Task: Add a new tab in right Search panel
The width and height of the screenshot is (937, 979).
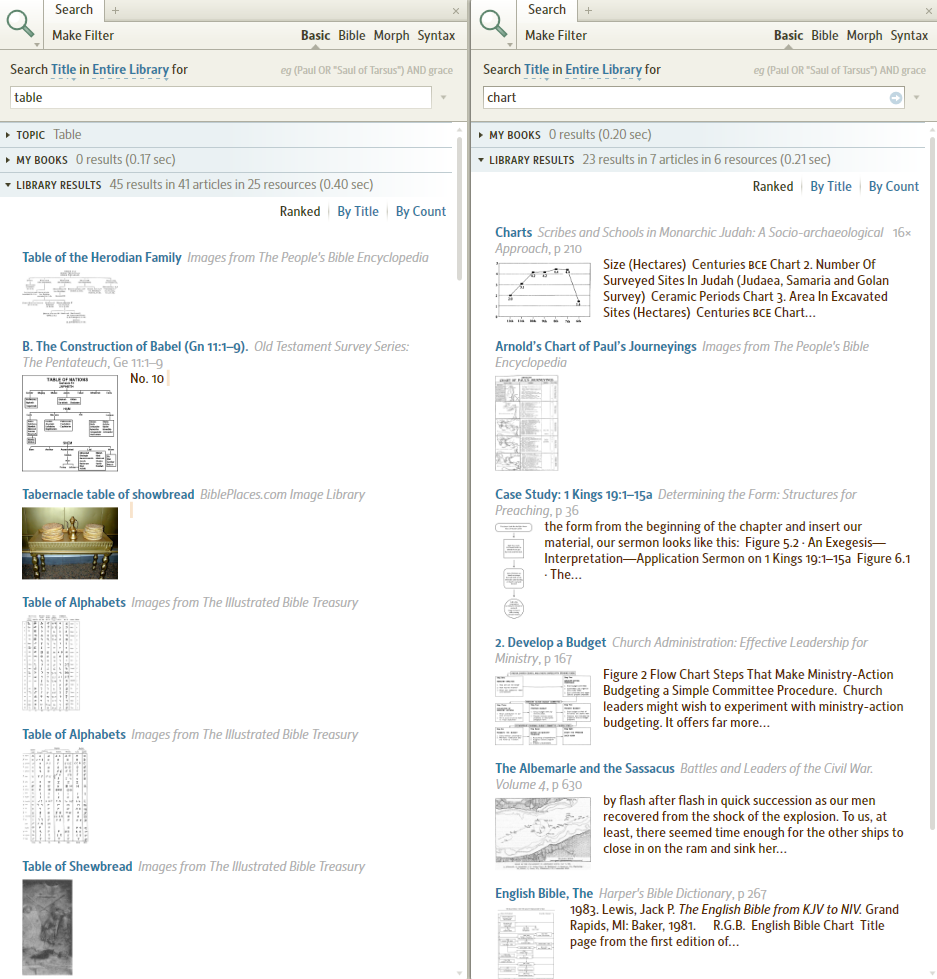Action: click(589, 10)
